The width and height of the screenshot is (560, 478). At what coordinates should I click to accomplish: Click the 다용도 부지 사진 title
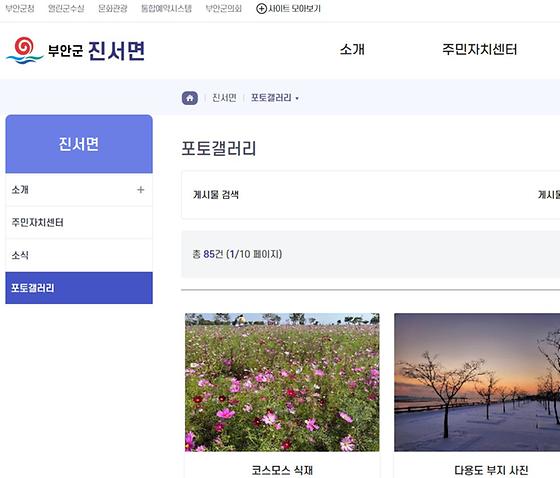click(491, 470)
